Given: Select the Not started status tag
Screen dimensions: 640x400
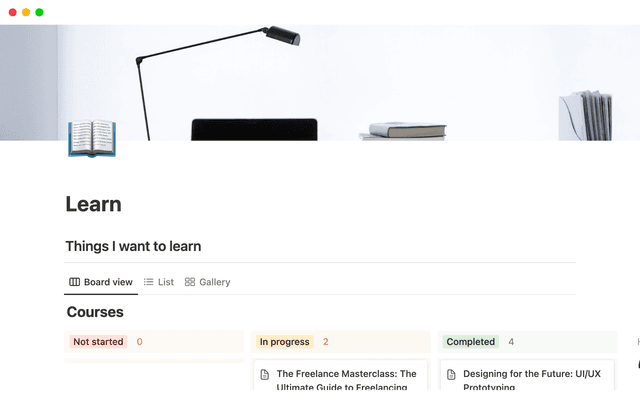Looking at the screenshot, I should pos(98,342).
